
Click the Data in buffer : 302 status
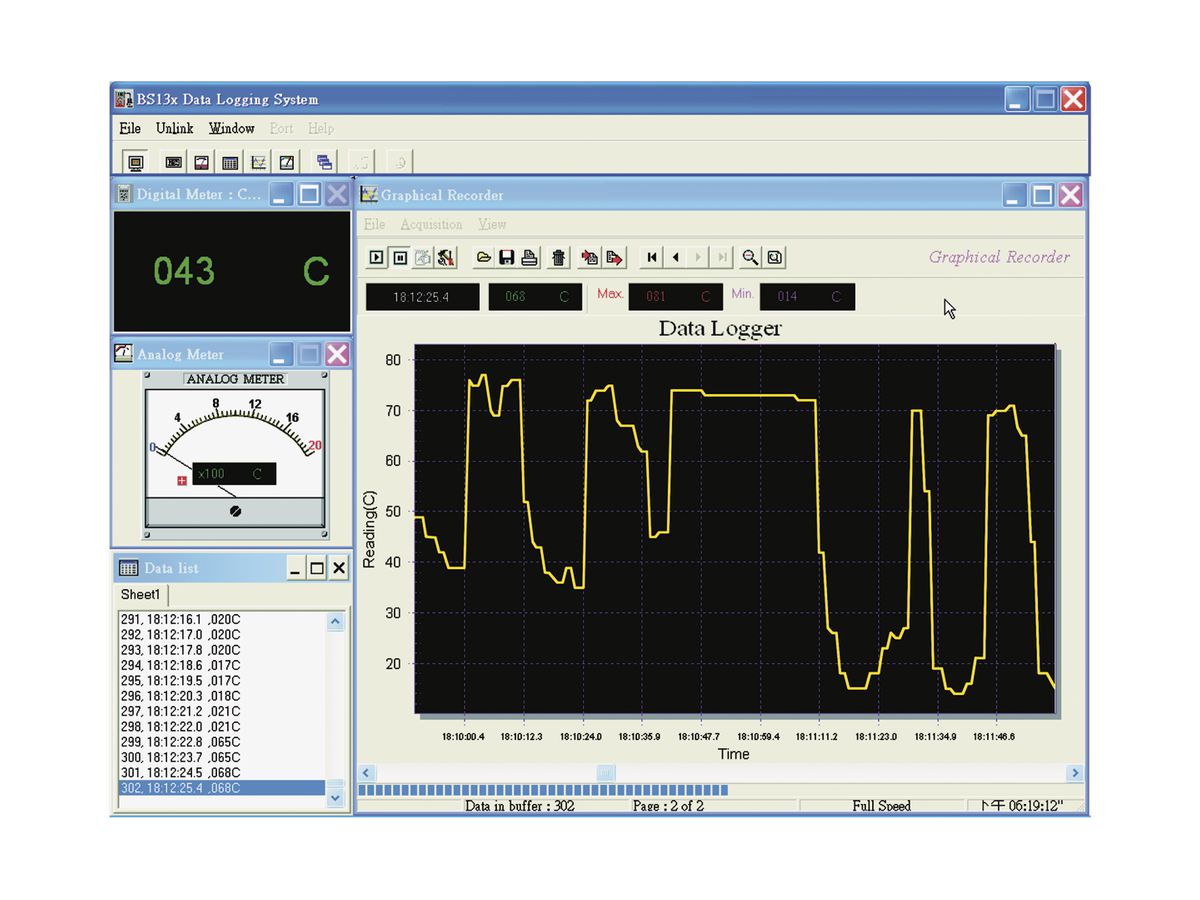coord(520,806)
